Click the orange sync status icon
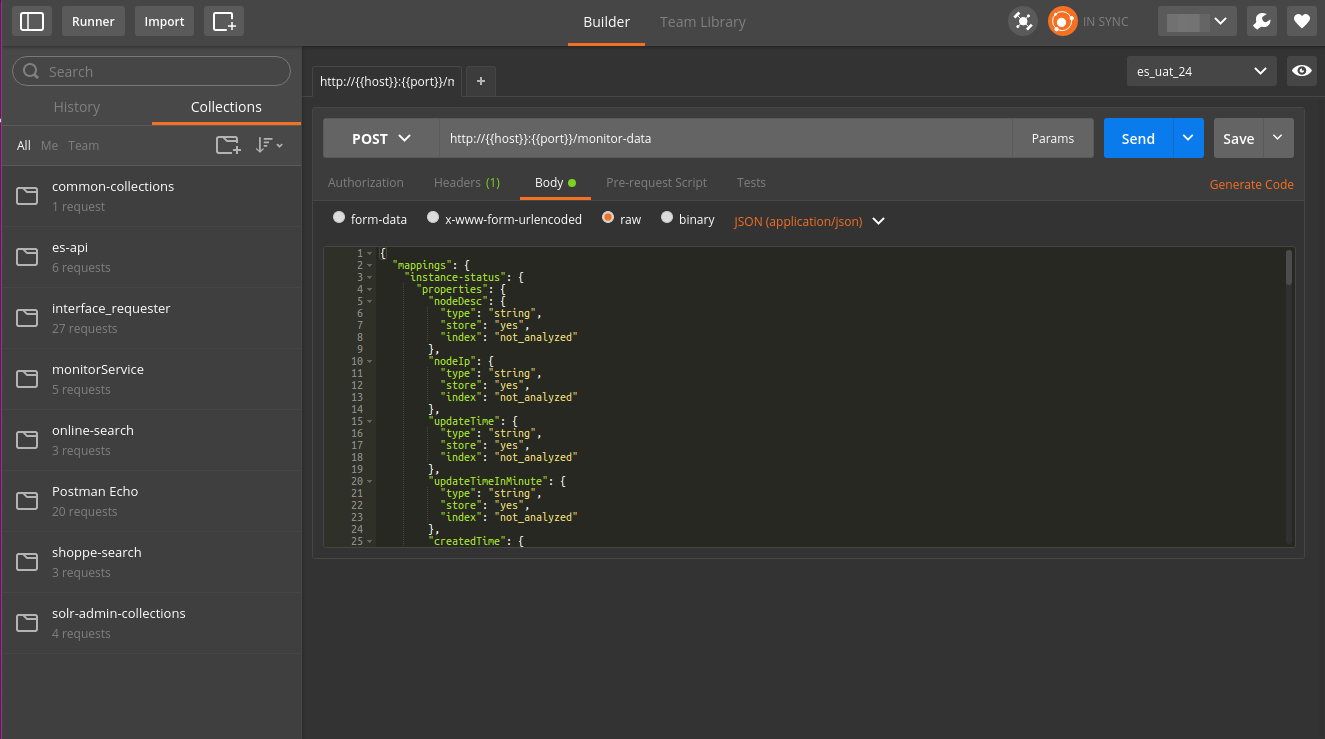This screenshot has height=739, width=1325. [x=1062, y=21]
